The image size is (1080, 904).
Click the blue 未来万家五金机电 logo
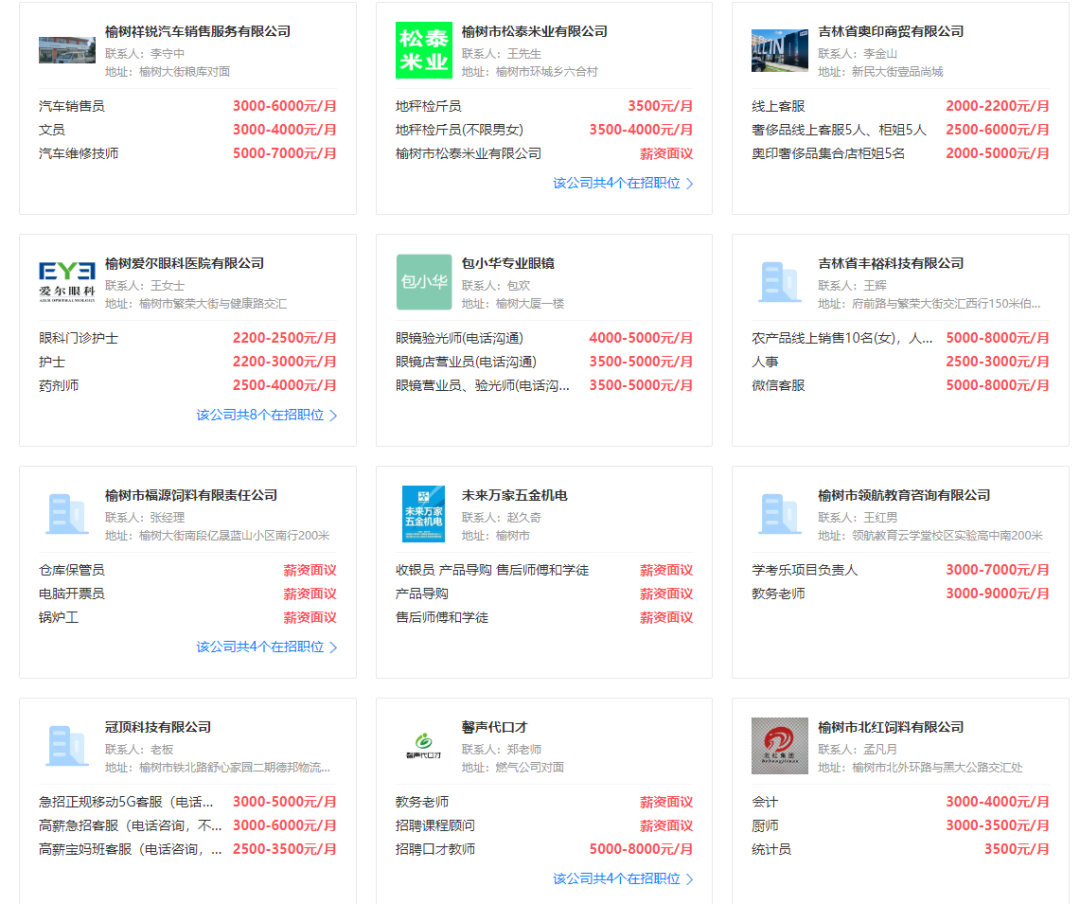(x=424, y=514)
